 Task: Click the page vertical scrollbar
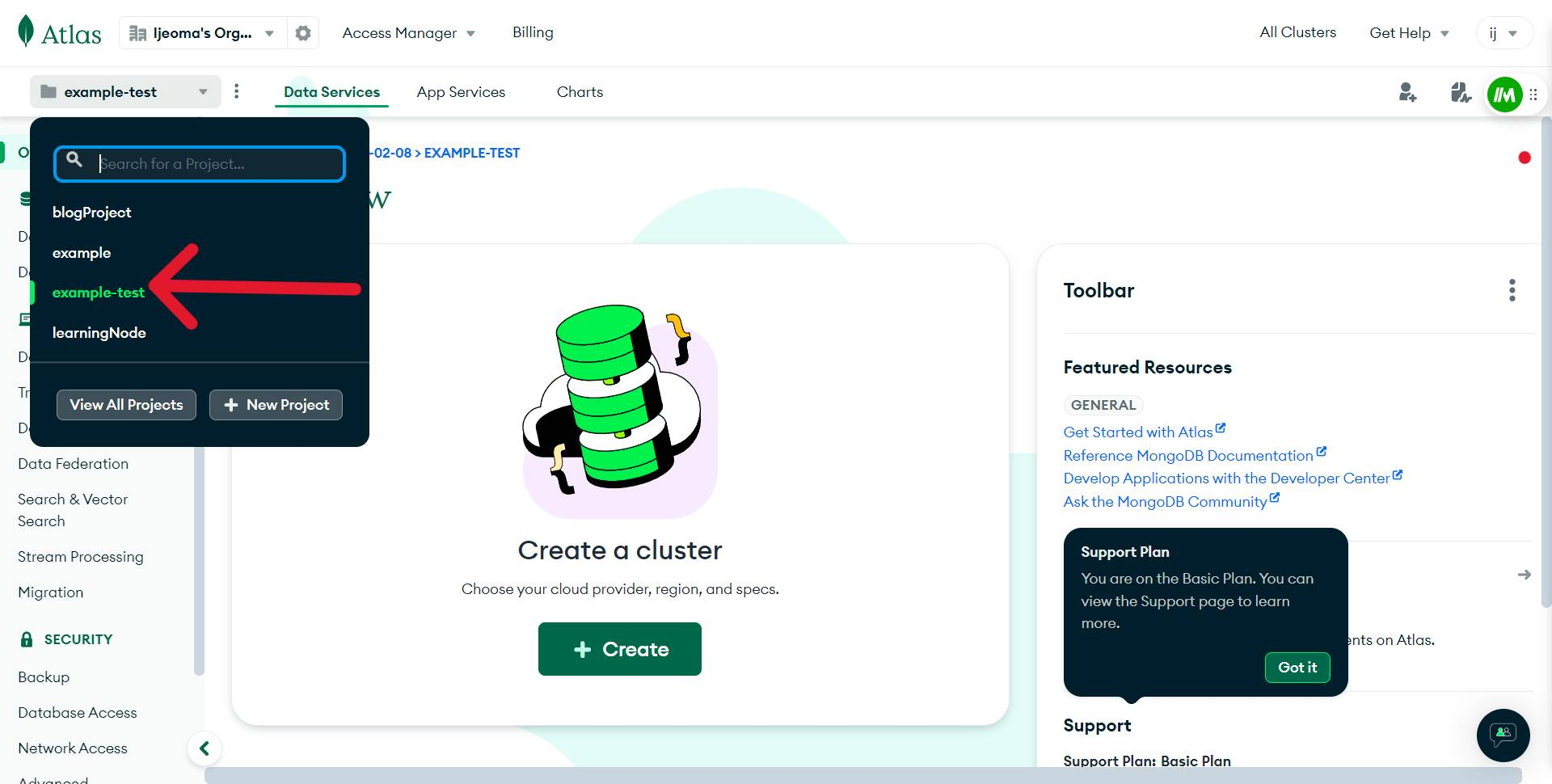coord(1546,364)
